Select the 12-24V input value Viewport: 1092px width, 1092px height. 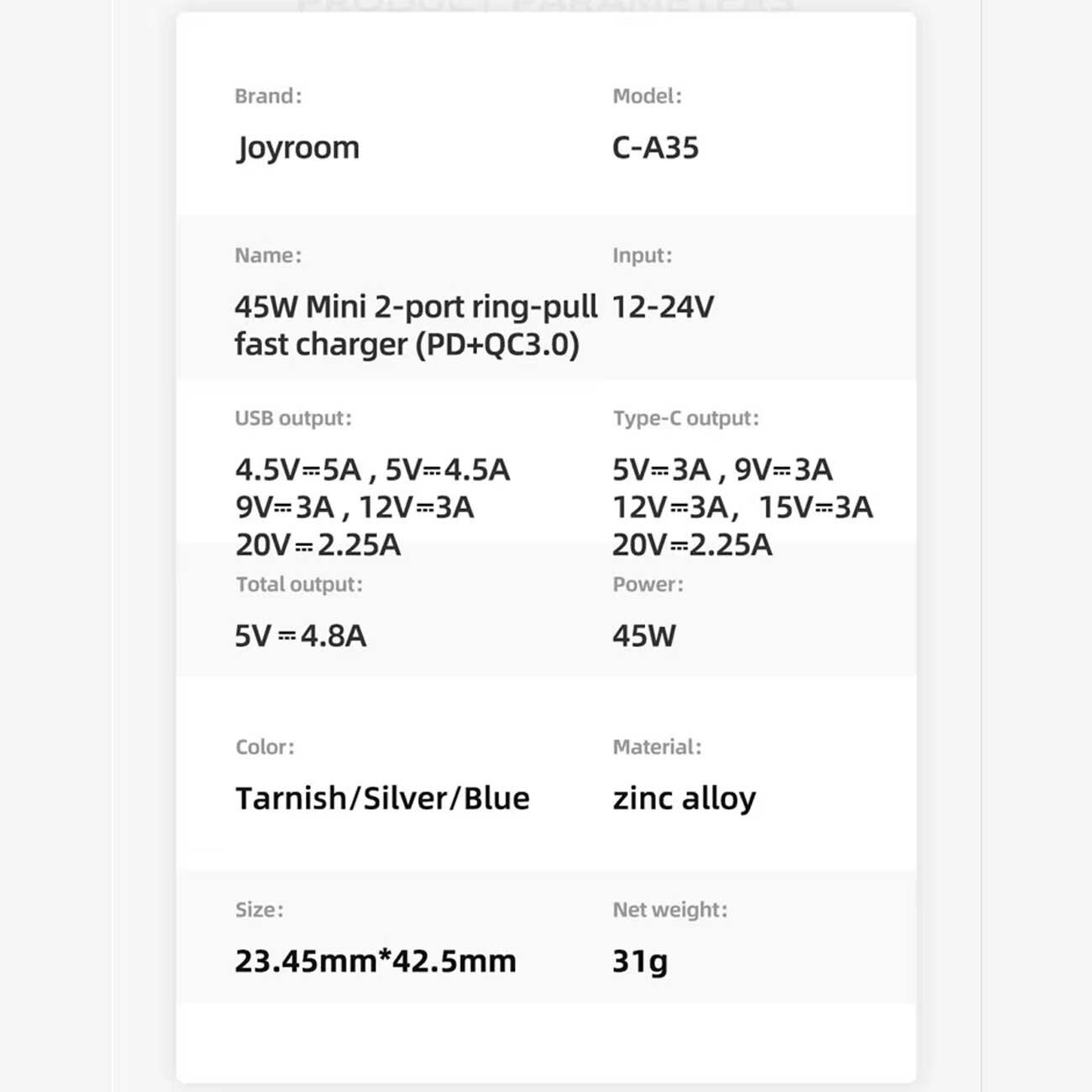(663, 307)
